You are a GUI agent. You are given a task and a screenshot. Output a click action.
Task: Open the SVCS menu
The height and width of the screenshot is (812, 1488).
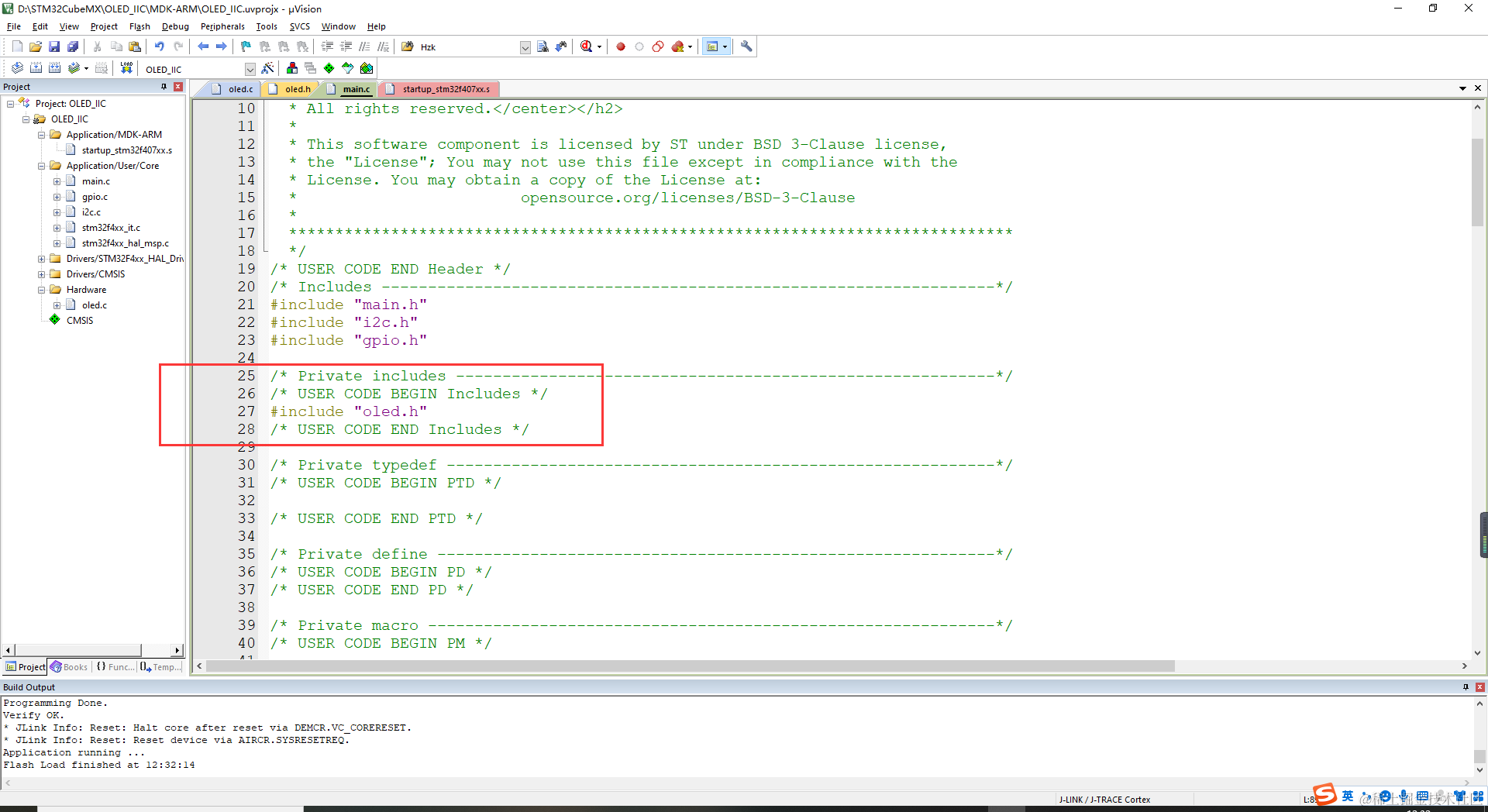click(x=299, y=26)
